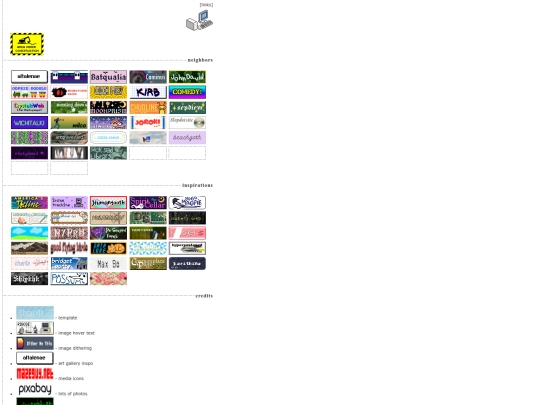
Task: Open the purple ghosts banner button
Action: 69,77
